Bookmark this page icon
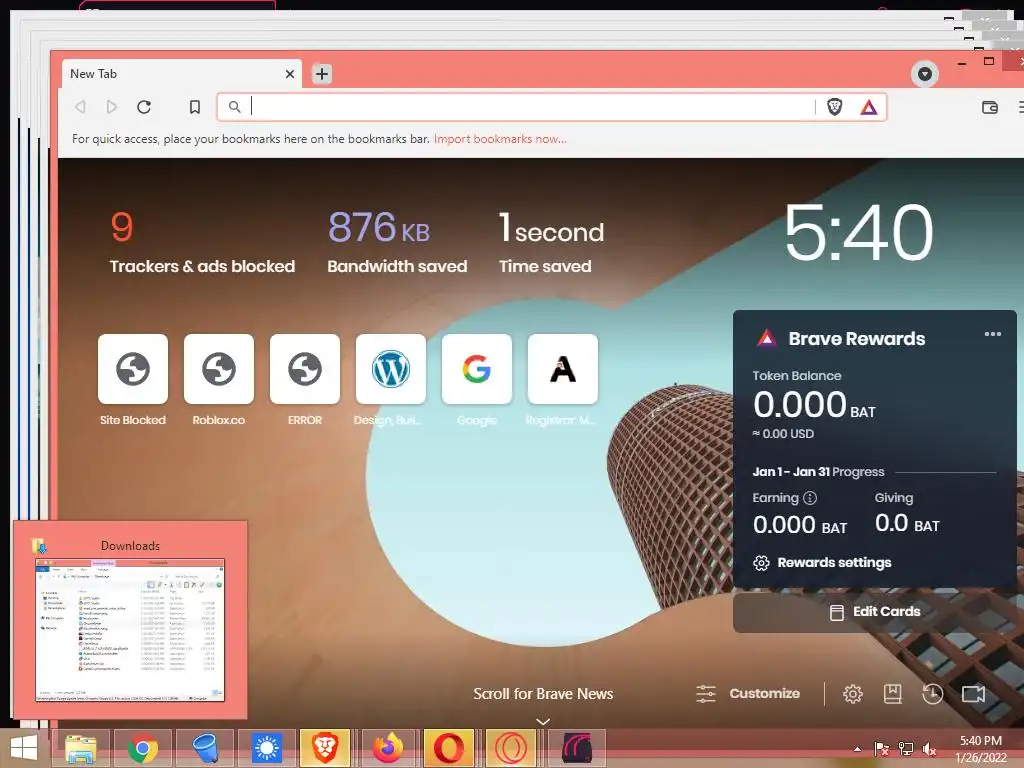 click(195, 106)
